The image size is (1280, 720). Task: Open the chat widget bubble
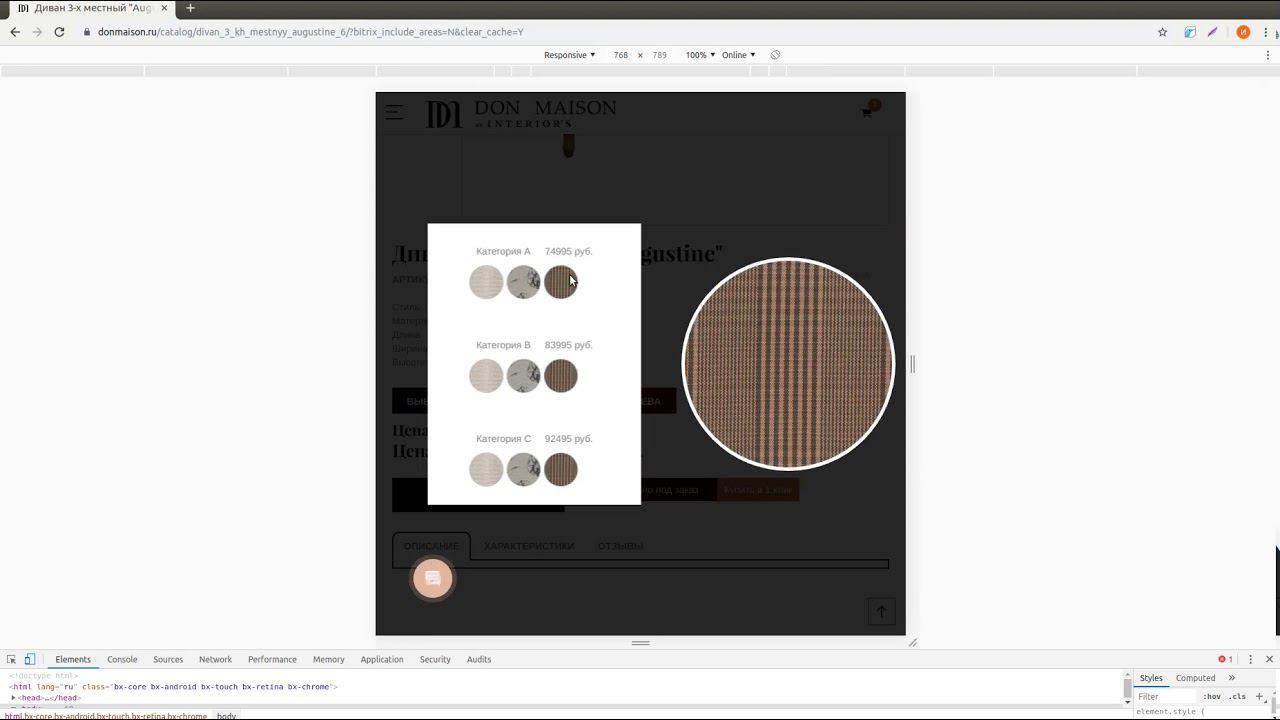point(433,579)
